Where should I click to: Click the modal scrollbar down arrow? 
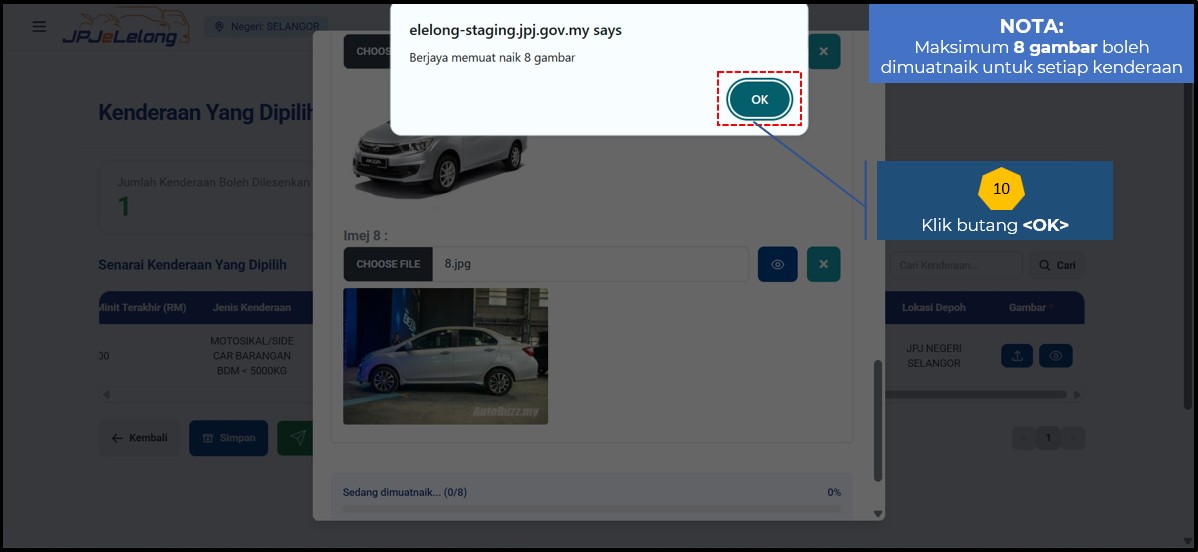[x=878, y=513]
